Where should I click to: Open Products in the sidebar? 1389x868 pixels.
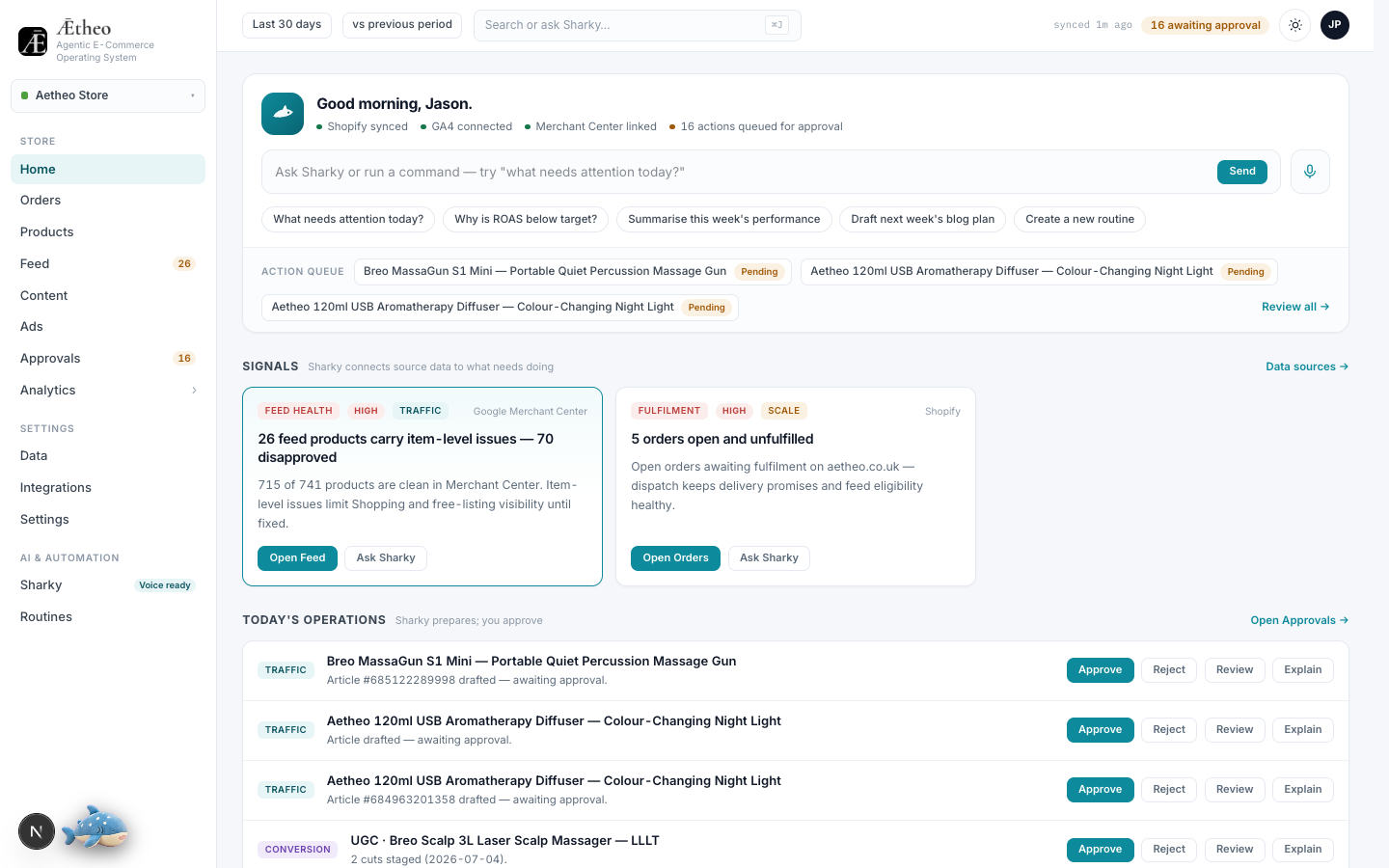(108, 232)
